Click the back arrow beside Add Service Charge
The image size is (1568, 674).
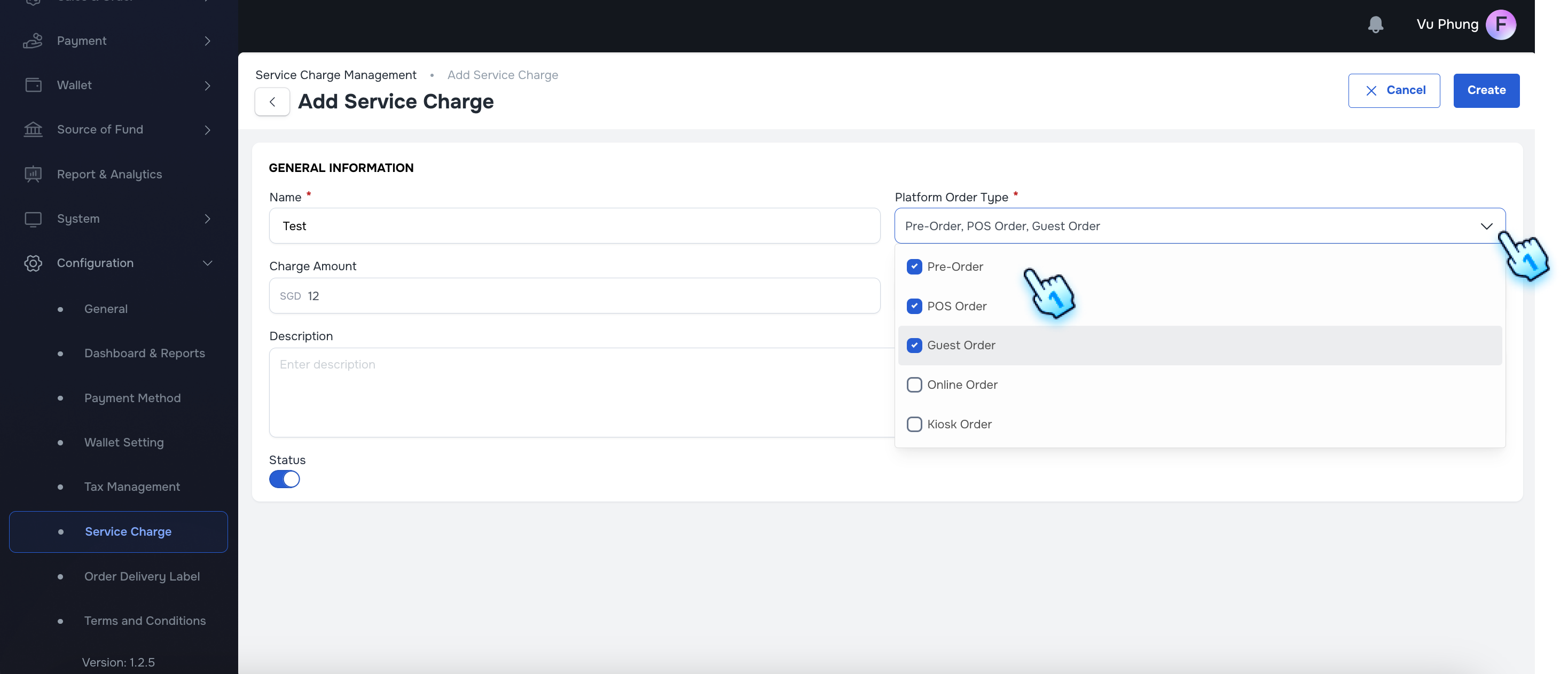[x=272, y=101]
